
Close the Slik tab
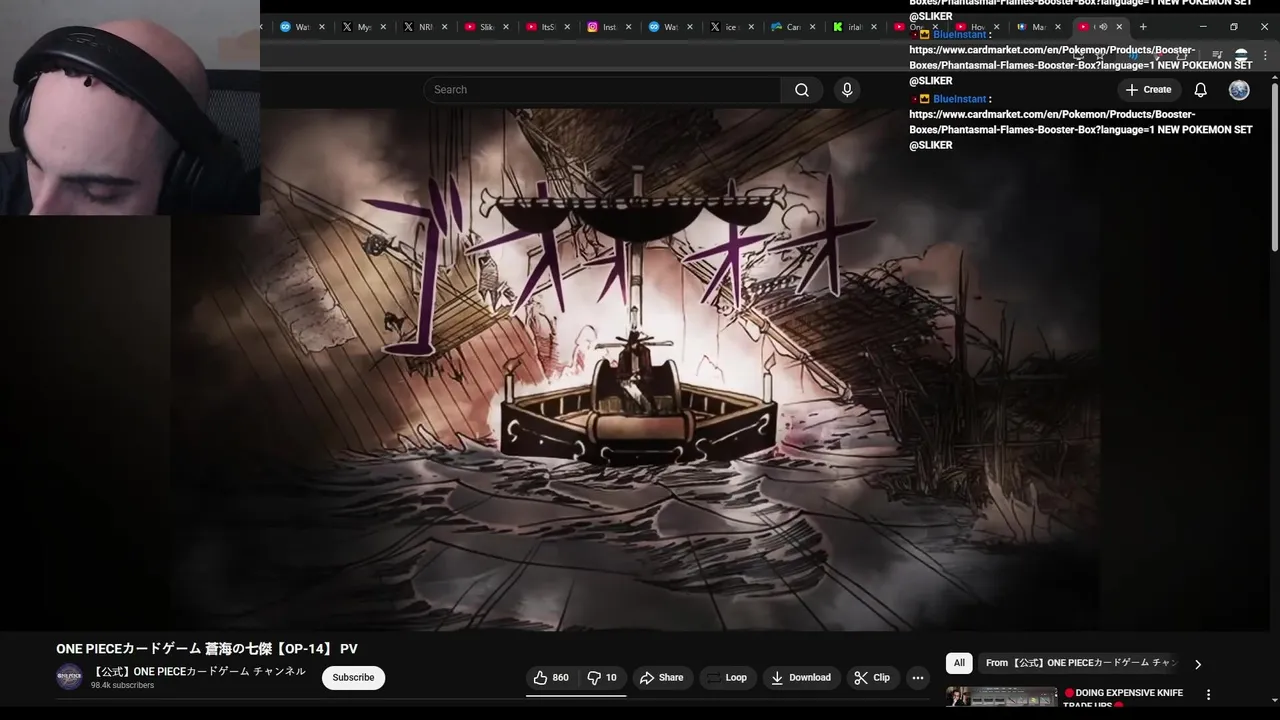click(506, 27)
